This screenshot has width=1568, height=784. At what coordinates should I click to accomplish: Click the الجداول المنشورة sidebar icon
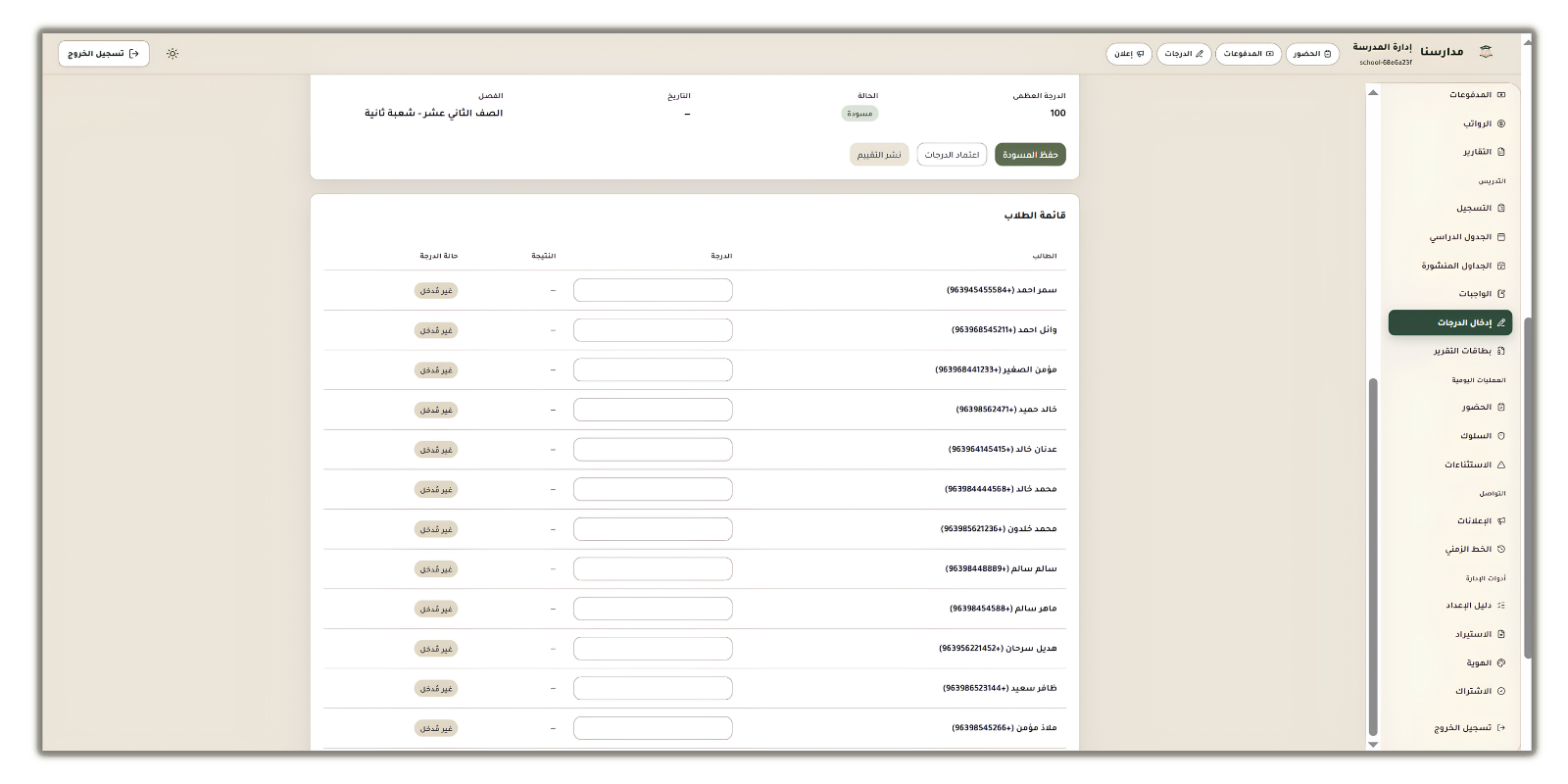1501,266
